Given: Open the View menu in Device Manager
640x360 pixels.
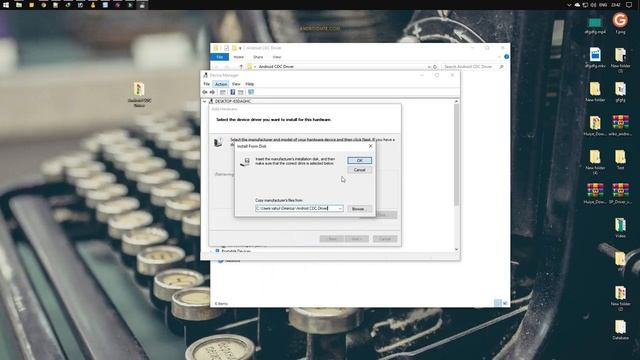Looking at the screenshot, I should click(236, 84).
